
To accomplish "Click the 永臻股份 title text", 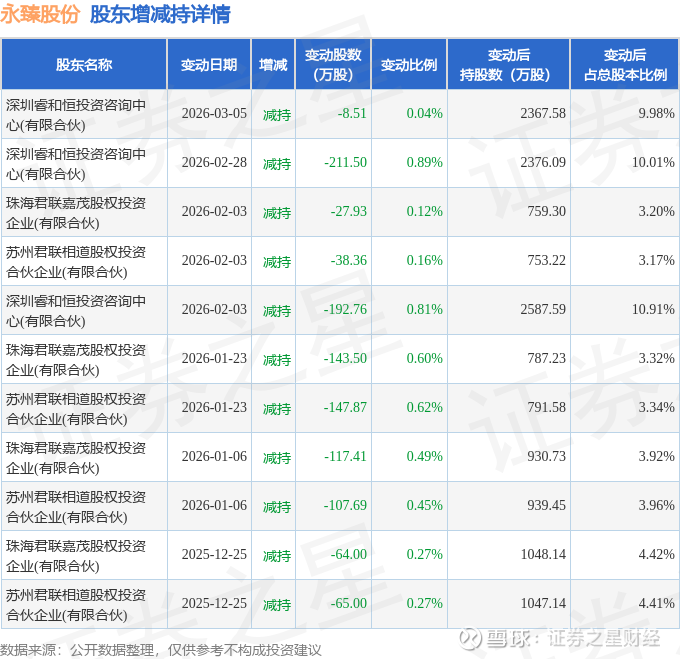I will coord(40,14).
